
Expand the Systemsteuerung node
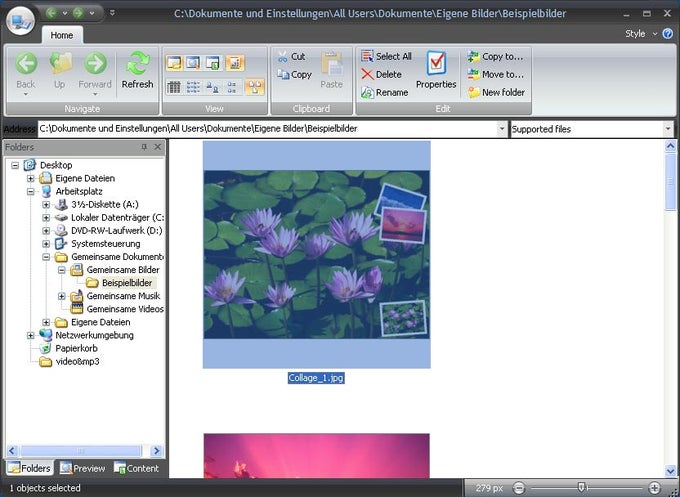[46, 244]
